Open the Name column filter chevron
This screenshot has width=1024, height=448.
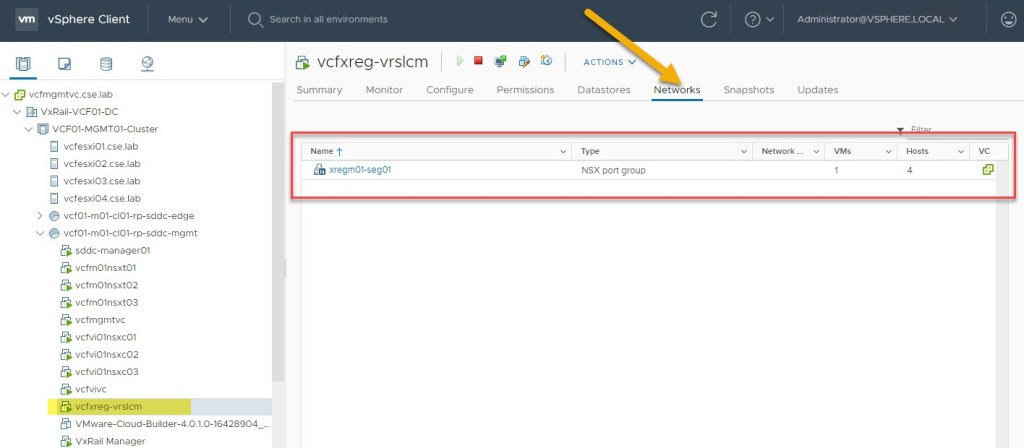tap(564, 152)
